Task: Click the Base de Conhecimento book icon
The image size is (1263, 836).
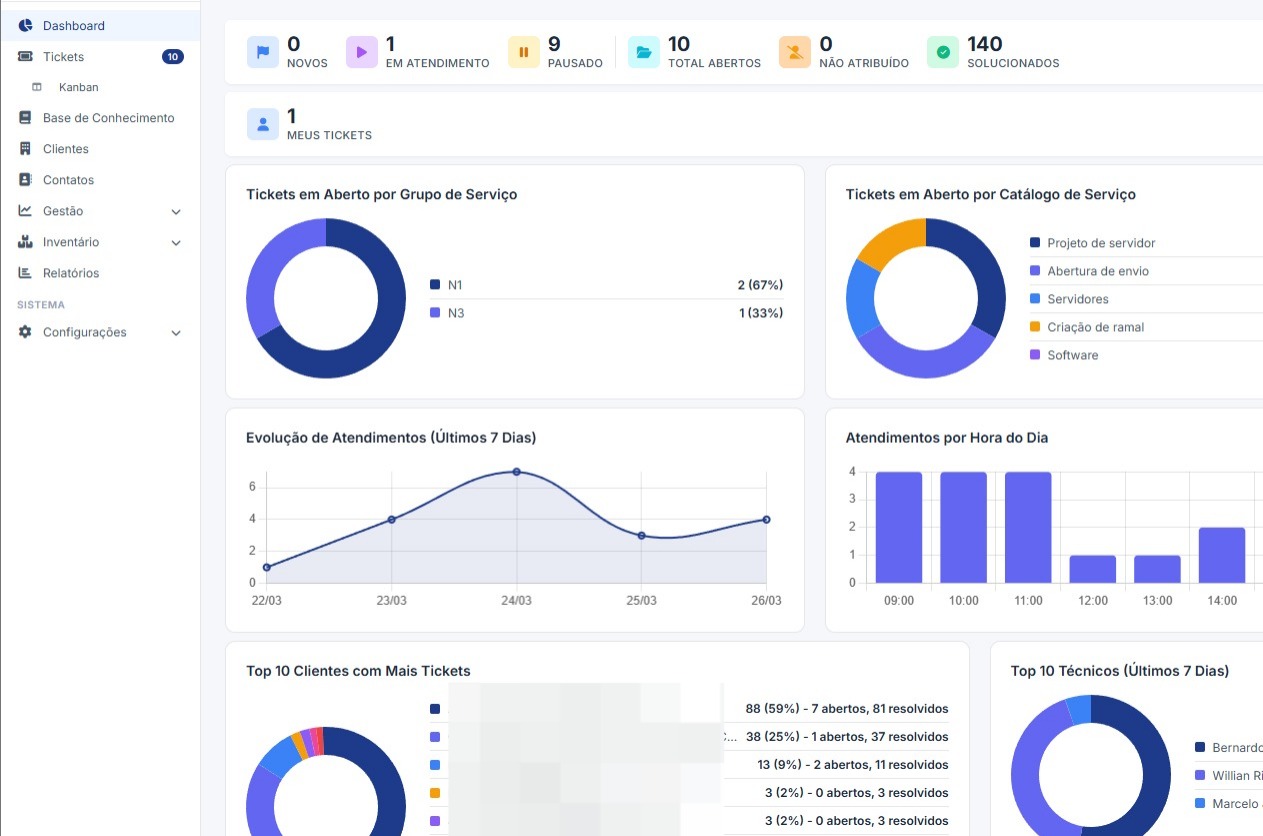Action: pyautogui.click(x=25, y=118)
